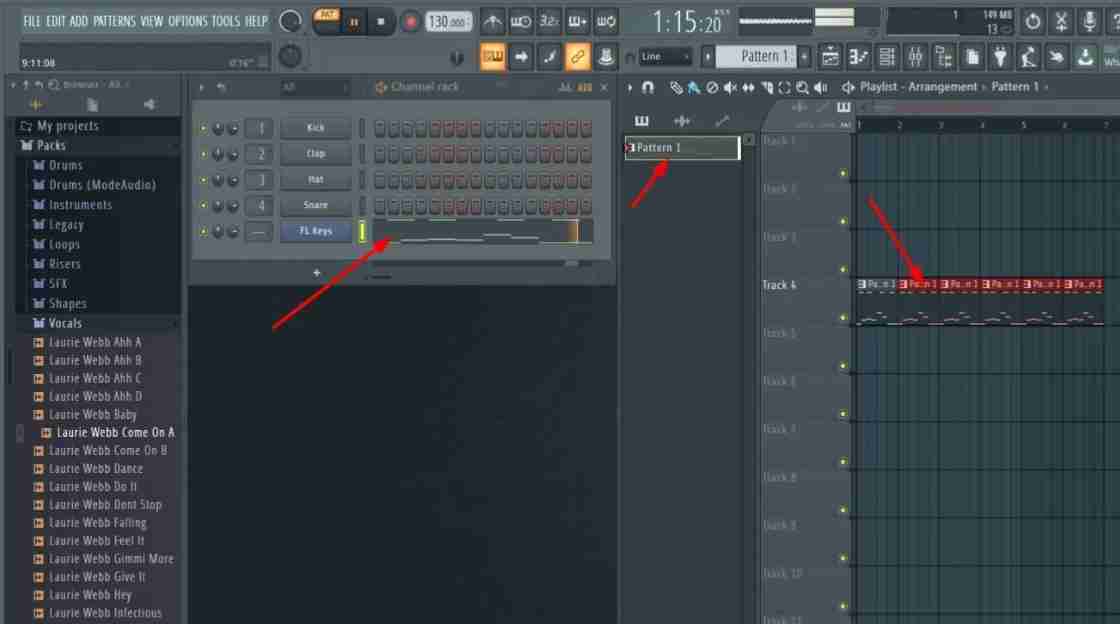Select the playlist Mute tool
This screenshot has width=1120, height=624.
730,88
